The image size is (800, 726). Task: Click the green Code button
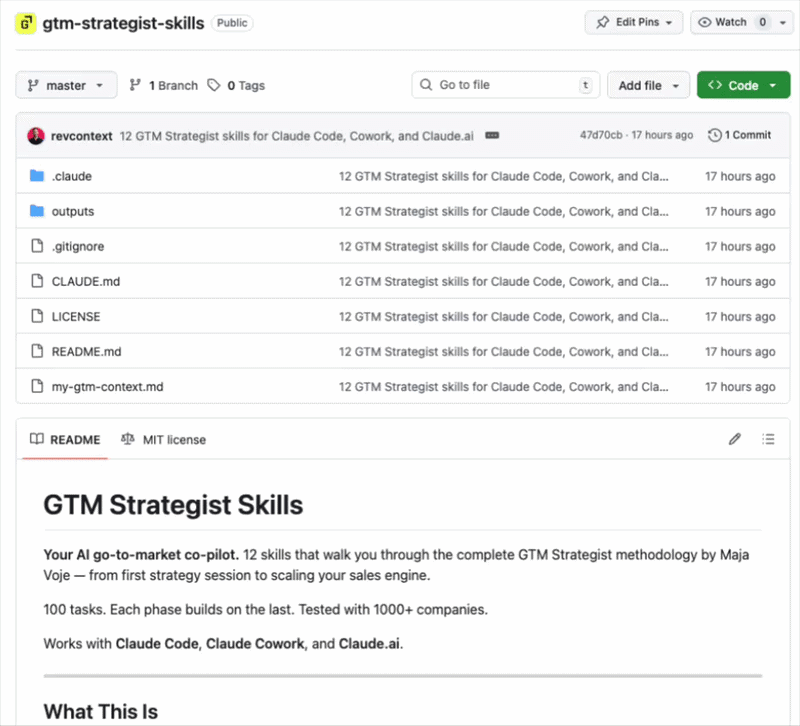click(x=743, y=86)
